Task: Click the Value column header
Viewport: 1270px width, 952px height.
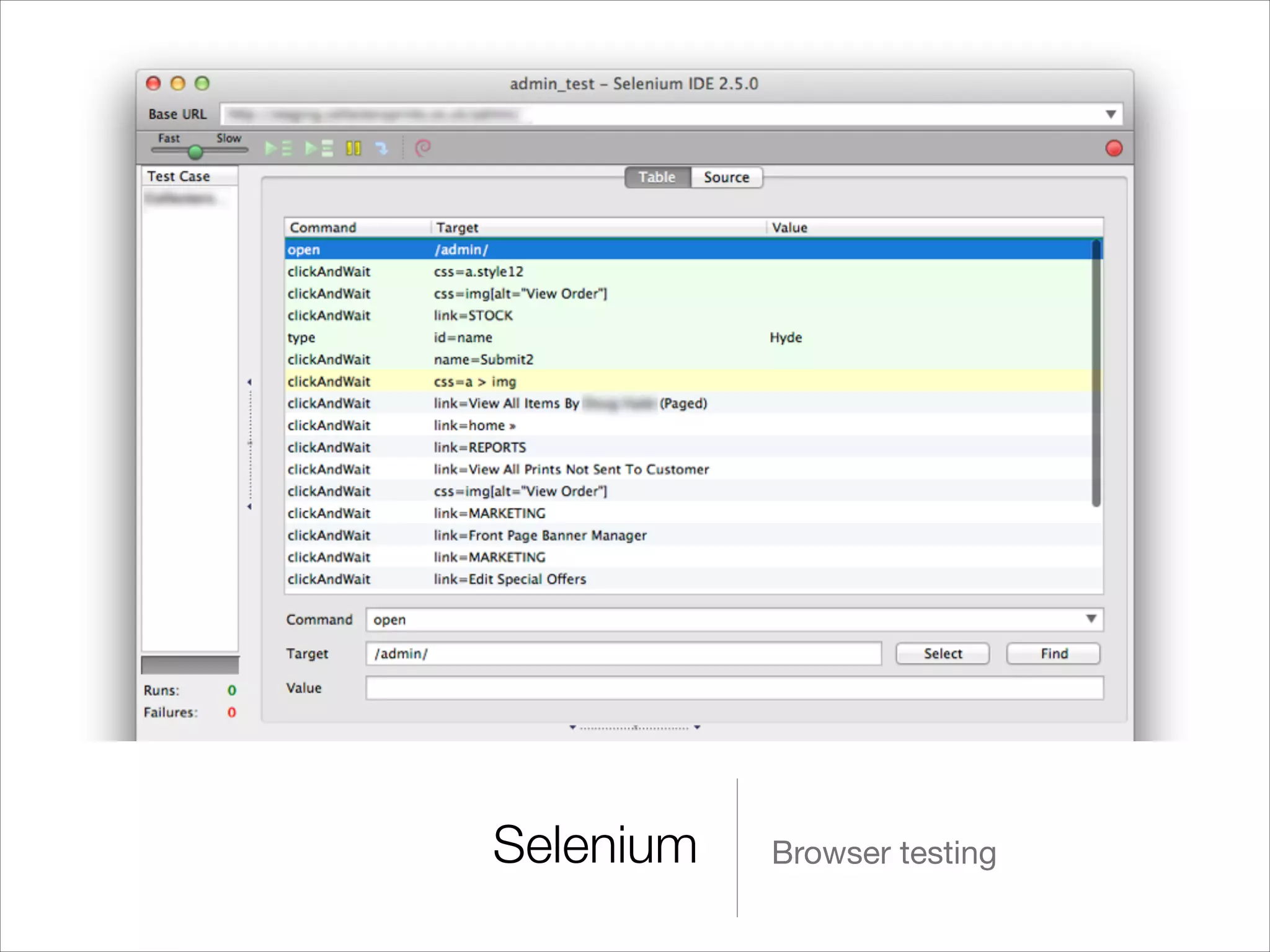Action: point(935,227)
